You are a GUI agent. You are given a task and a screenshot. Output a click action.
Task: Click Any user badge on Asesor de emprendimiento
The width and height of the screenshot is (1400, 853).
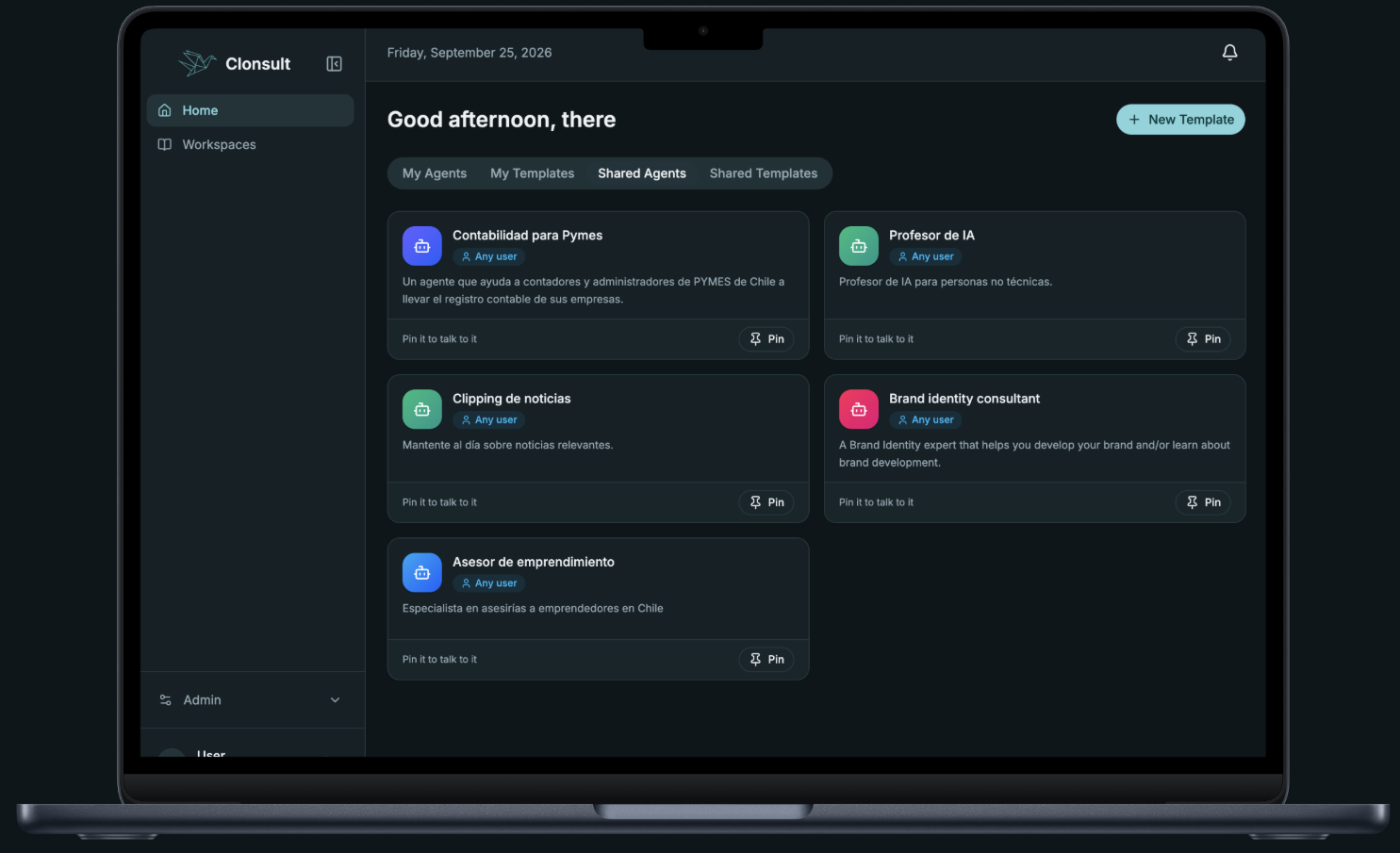coord(488,583)
